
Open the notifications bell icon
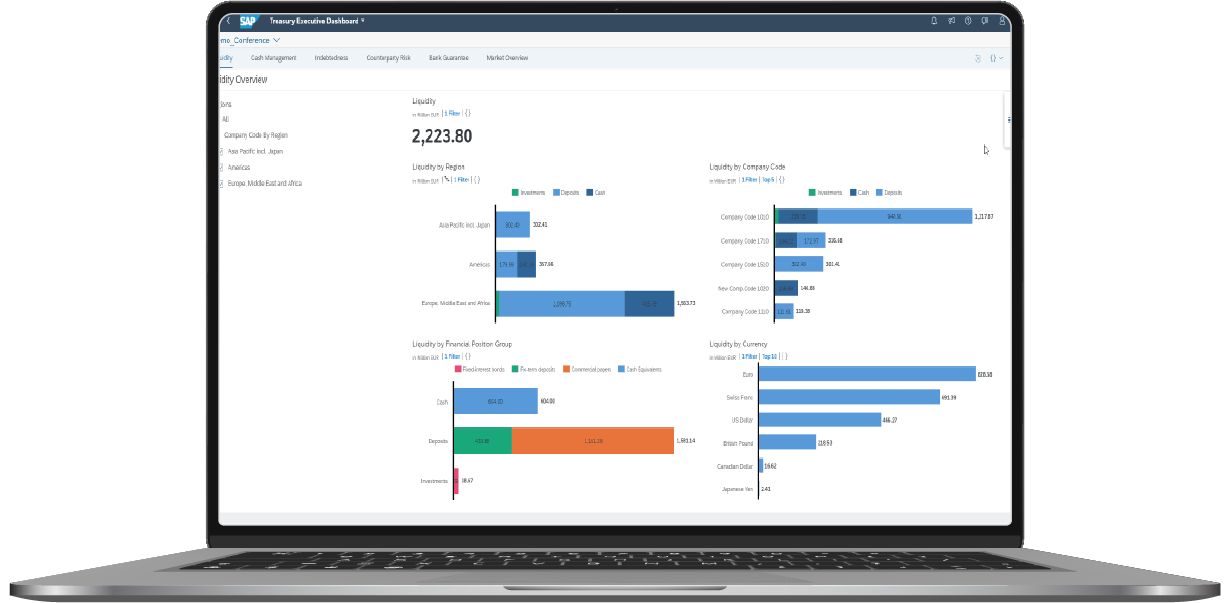click(934, 19)
